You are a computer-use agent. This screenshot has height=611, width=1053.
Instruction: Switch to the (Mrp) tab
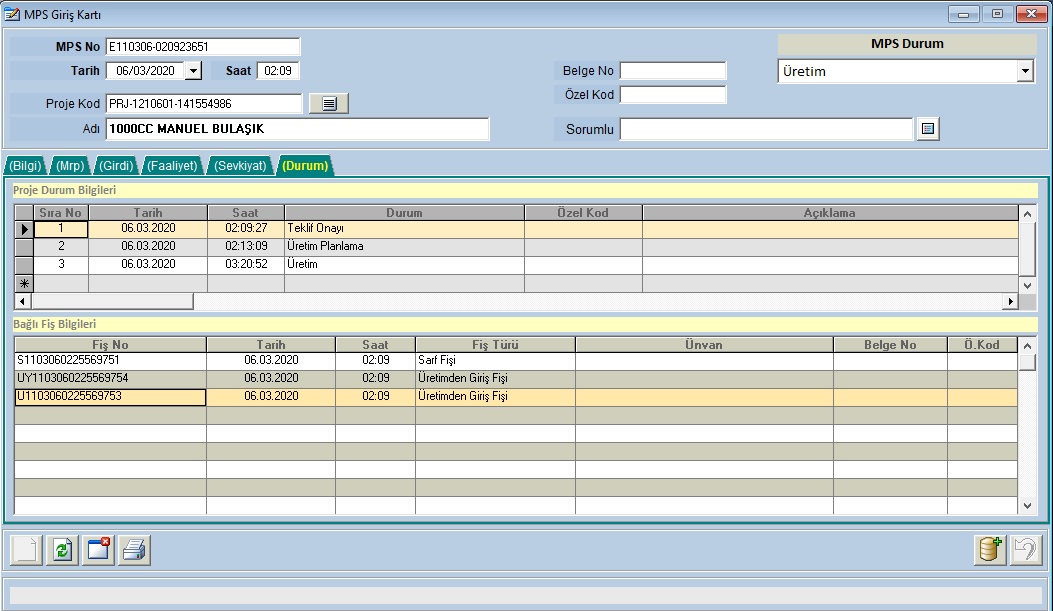pyautogui.click(x=70, y=166)
